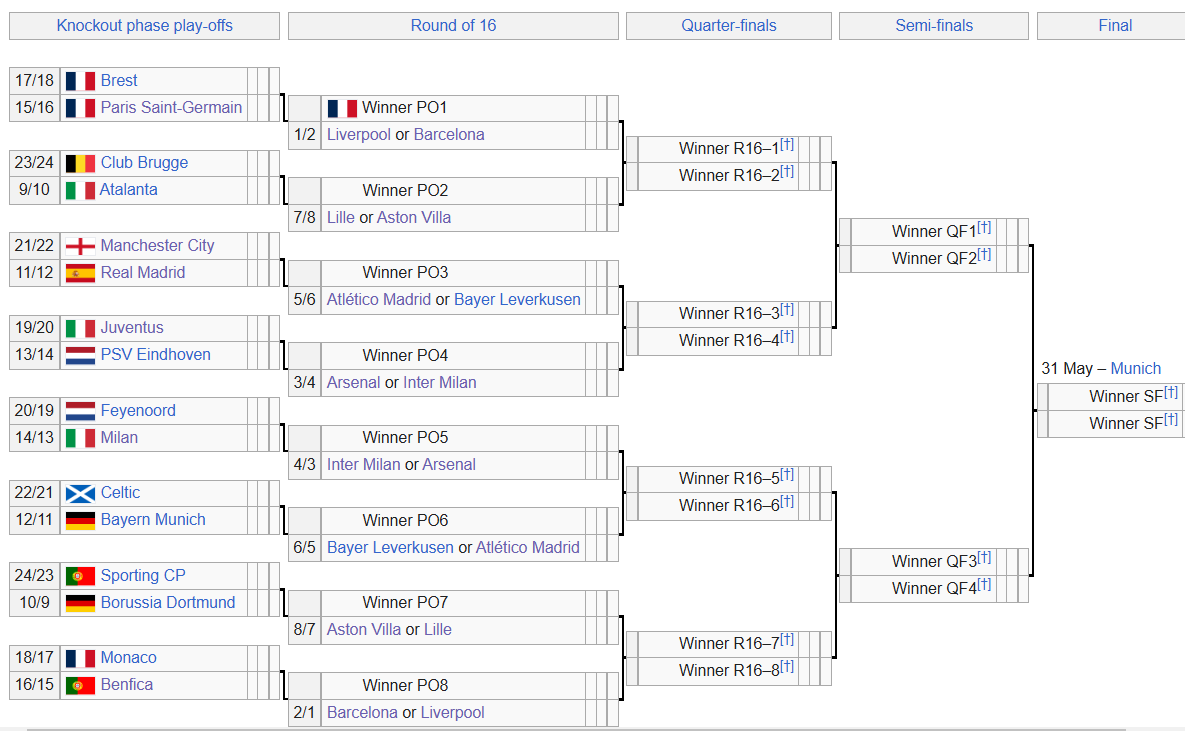Image resolution: width=1191 pixels, height=731 pixels.
Task: Open the Manchester City link
Action: point(157,245)
